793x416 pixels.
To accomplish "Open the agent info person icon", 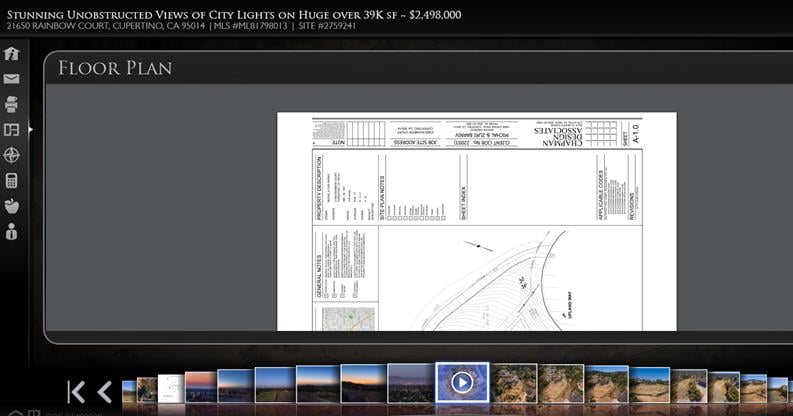I will 12,231.
